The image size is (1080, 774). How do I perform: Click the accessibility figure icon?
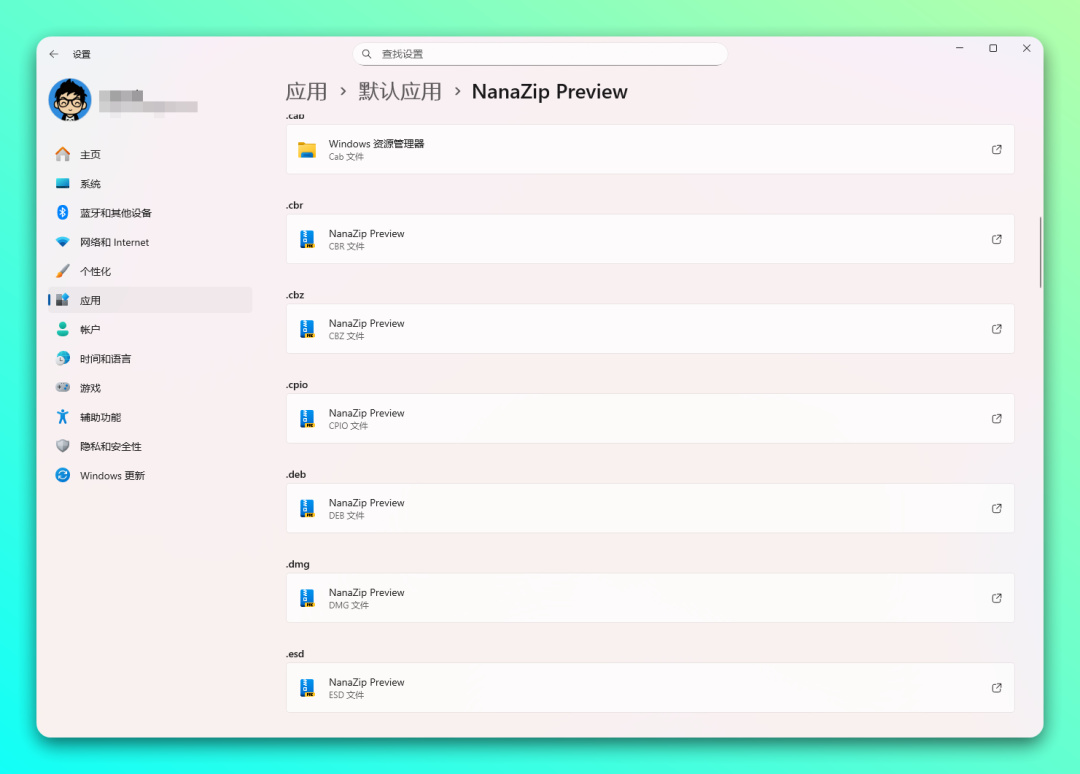63,417
